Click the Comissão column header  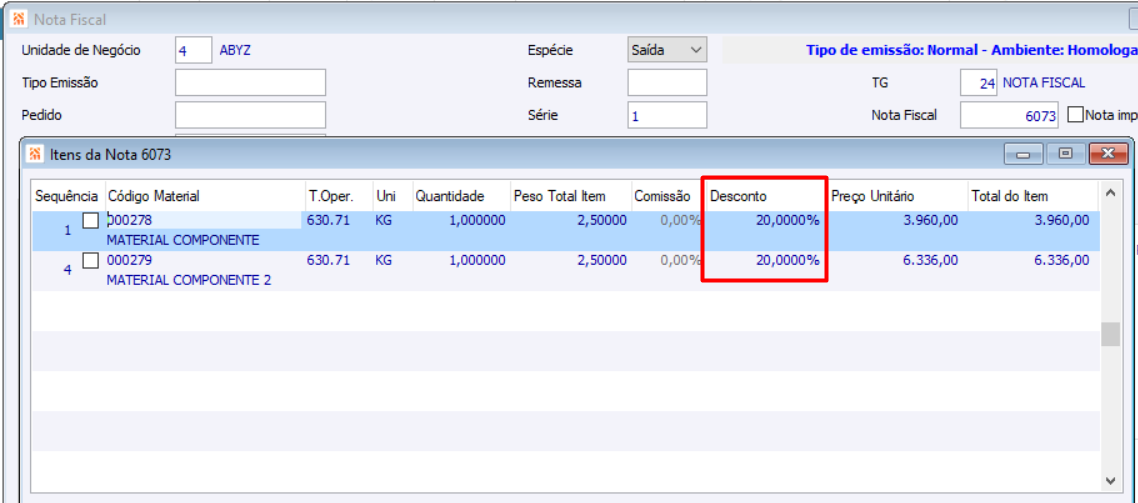pos(667,196)
